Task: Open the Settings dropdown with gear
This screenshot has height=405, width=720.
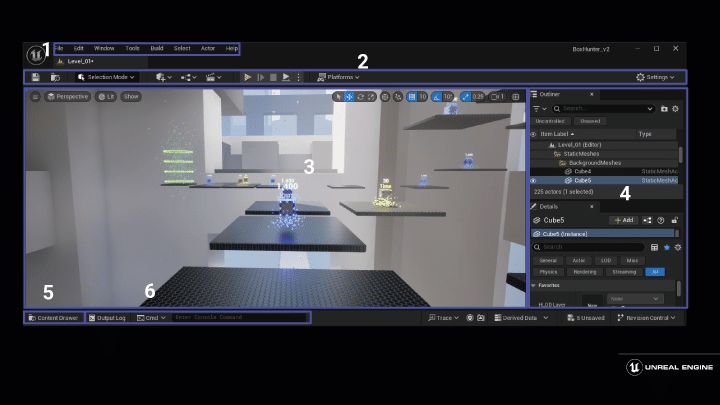Action: (655, 77)
